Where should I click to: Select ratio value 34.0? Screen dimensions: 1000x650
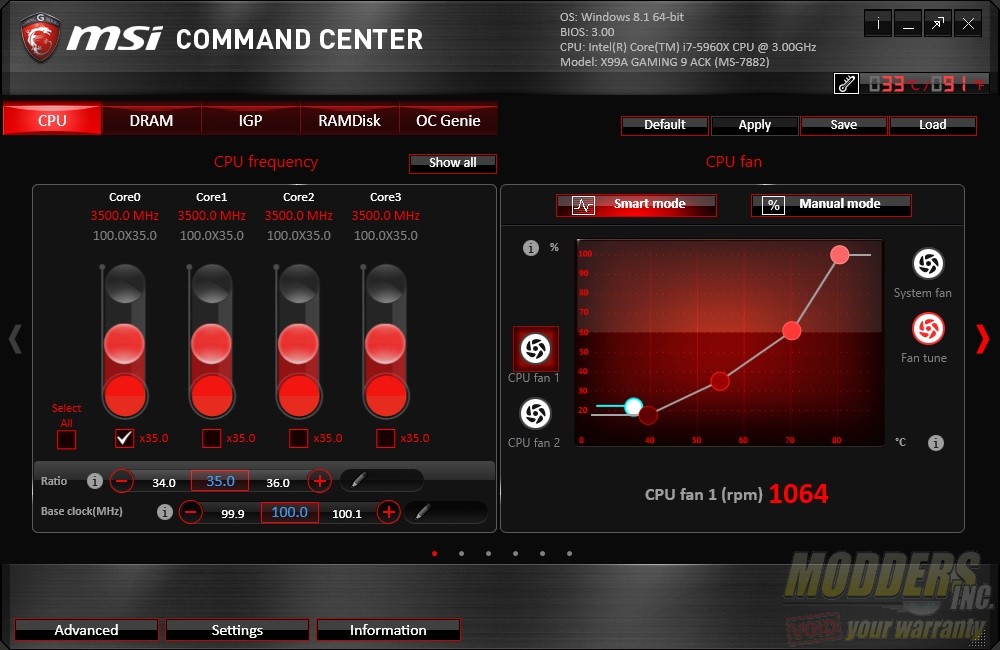(x=164, y=483)
